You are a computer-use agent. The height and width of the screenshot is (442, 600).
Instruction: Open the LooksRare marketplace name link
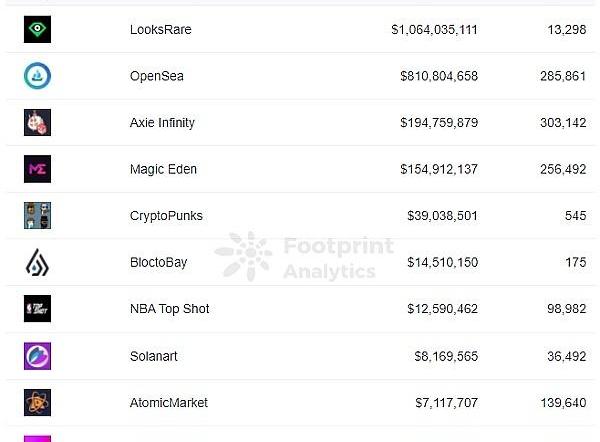coord(160,30)
